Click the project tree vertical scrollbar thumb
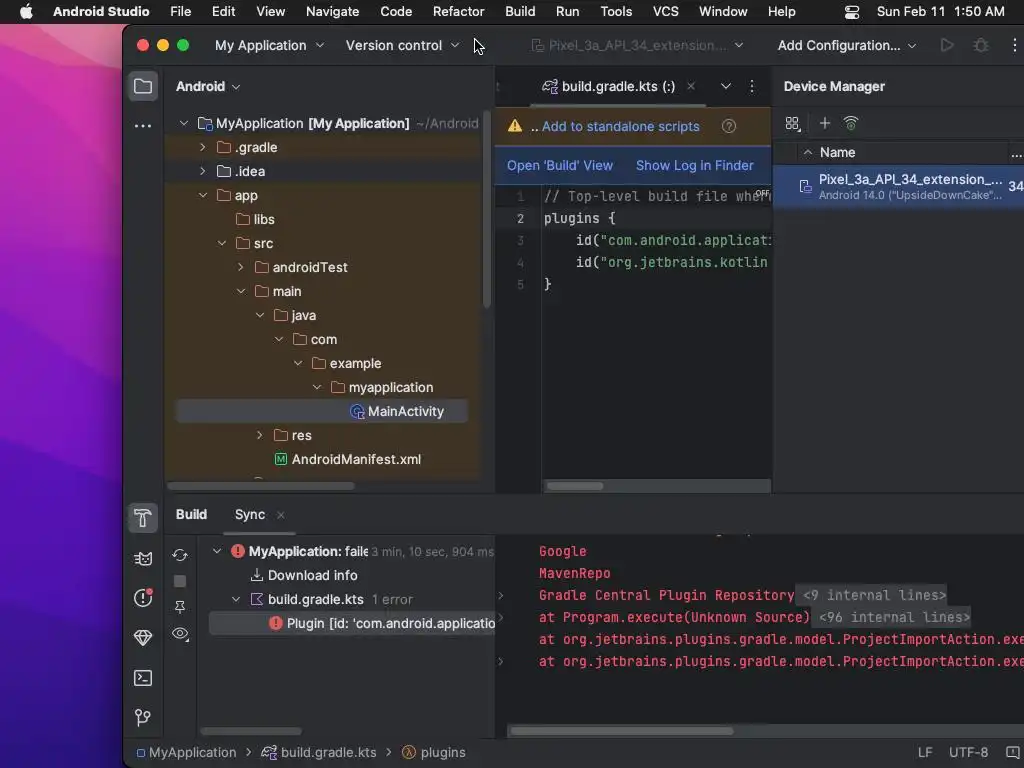Screen dimensions: 1024x768 487,209
